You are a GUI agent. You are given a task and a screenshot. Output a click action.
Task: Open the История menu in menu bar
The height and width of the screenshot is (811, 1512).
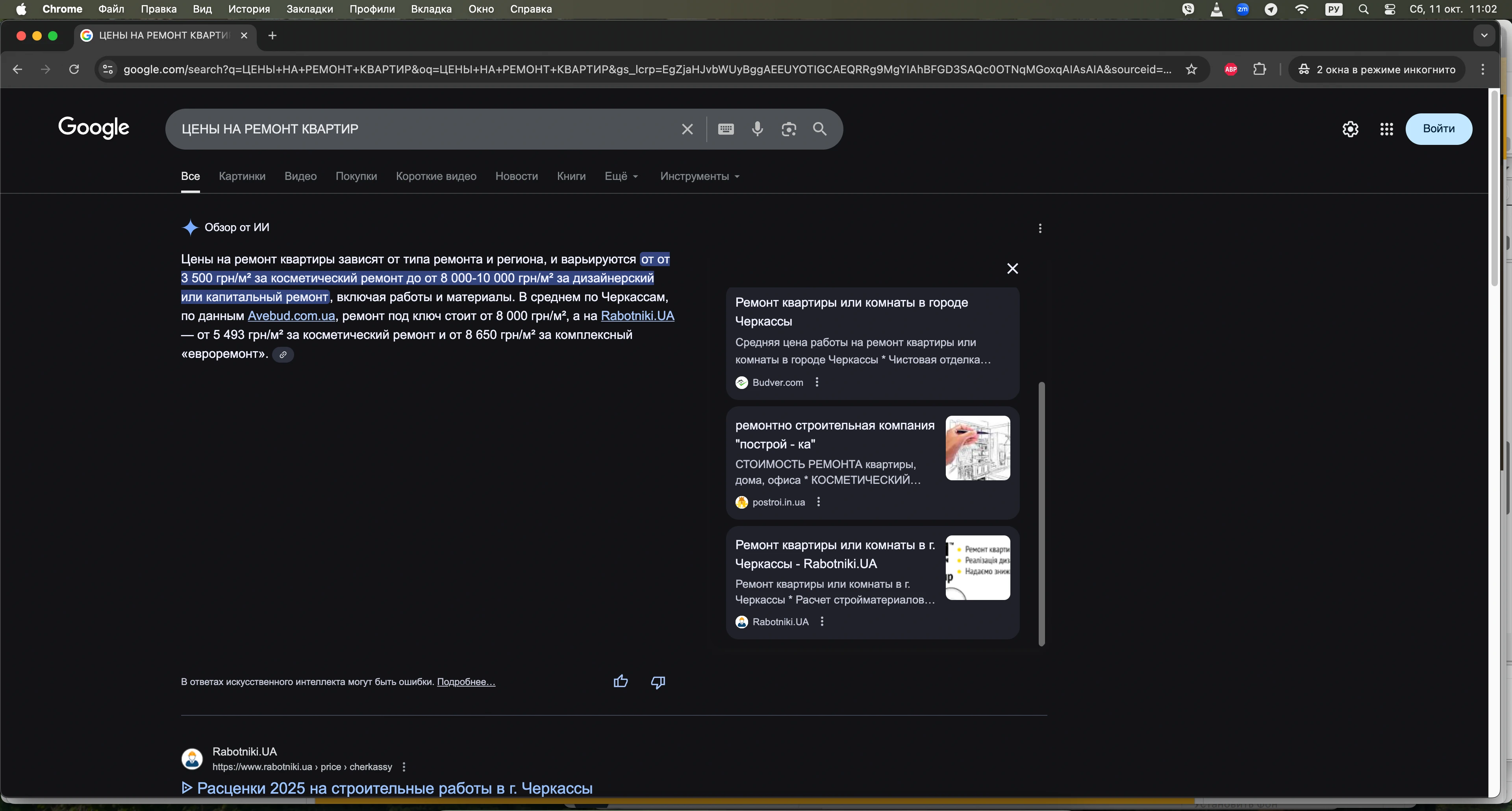click(x=249, y=9)
